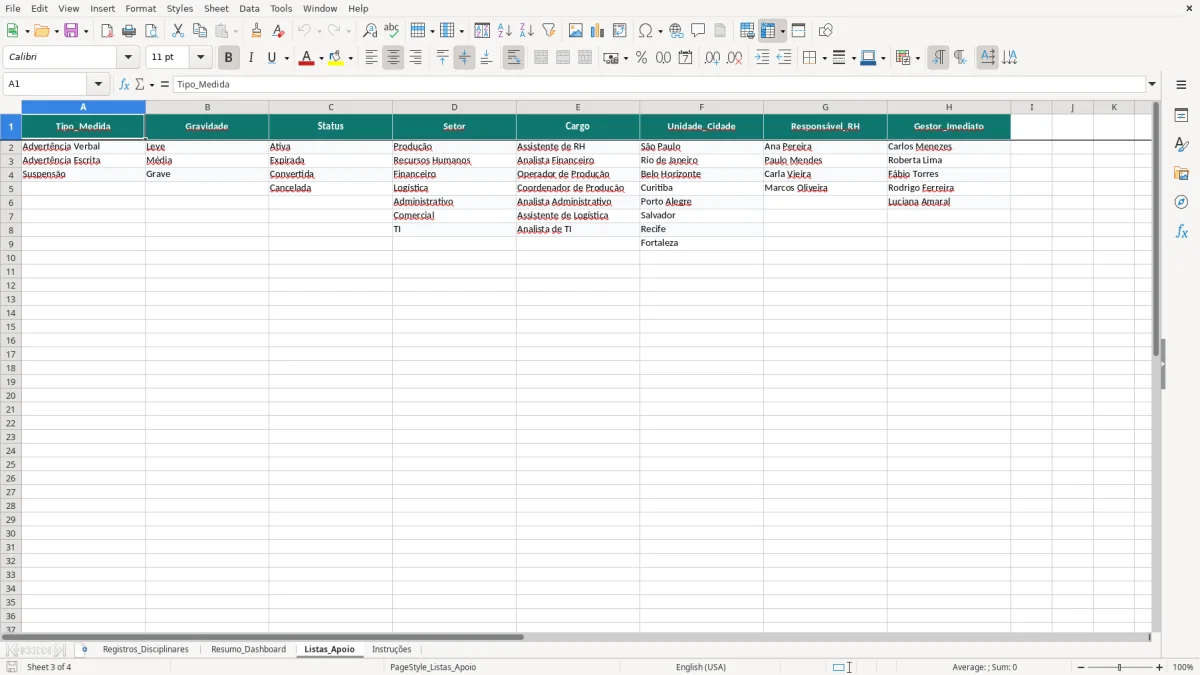Expand the Borders dropdown arrow
This screenshot has width=1200, height=675.
(x=823, y=58)
